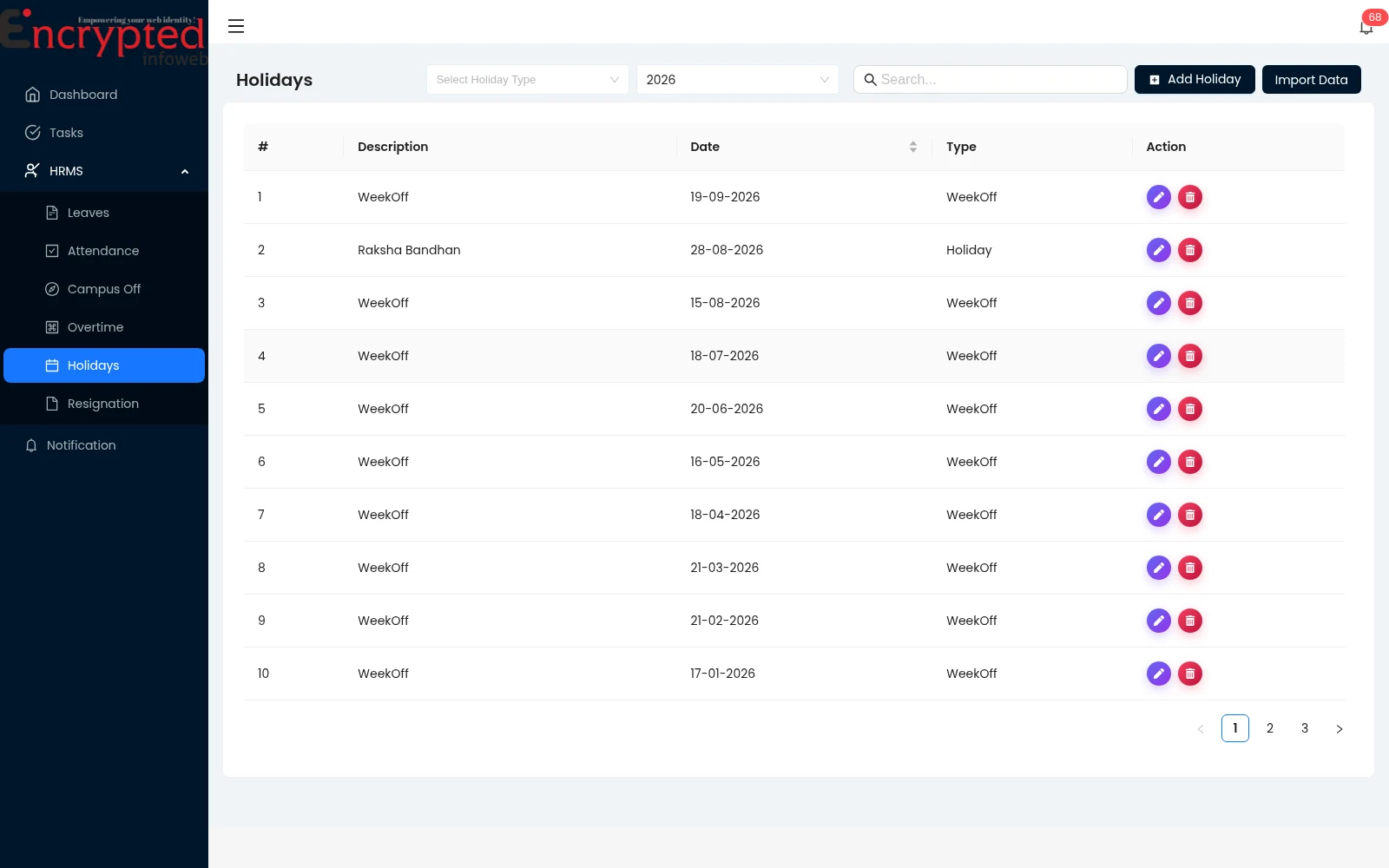This screenshot has height=868, width=1389.
Task: Toggle the hamburger sidebar menu
Action: (x=236, y=26)
